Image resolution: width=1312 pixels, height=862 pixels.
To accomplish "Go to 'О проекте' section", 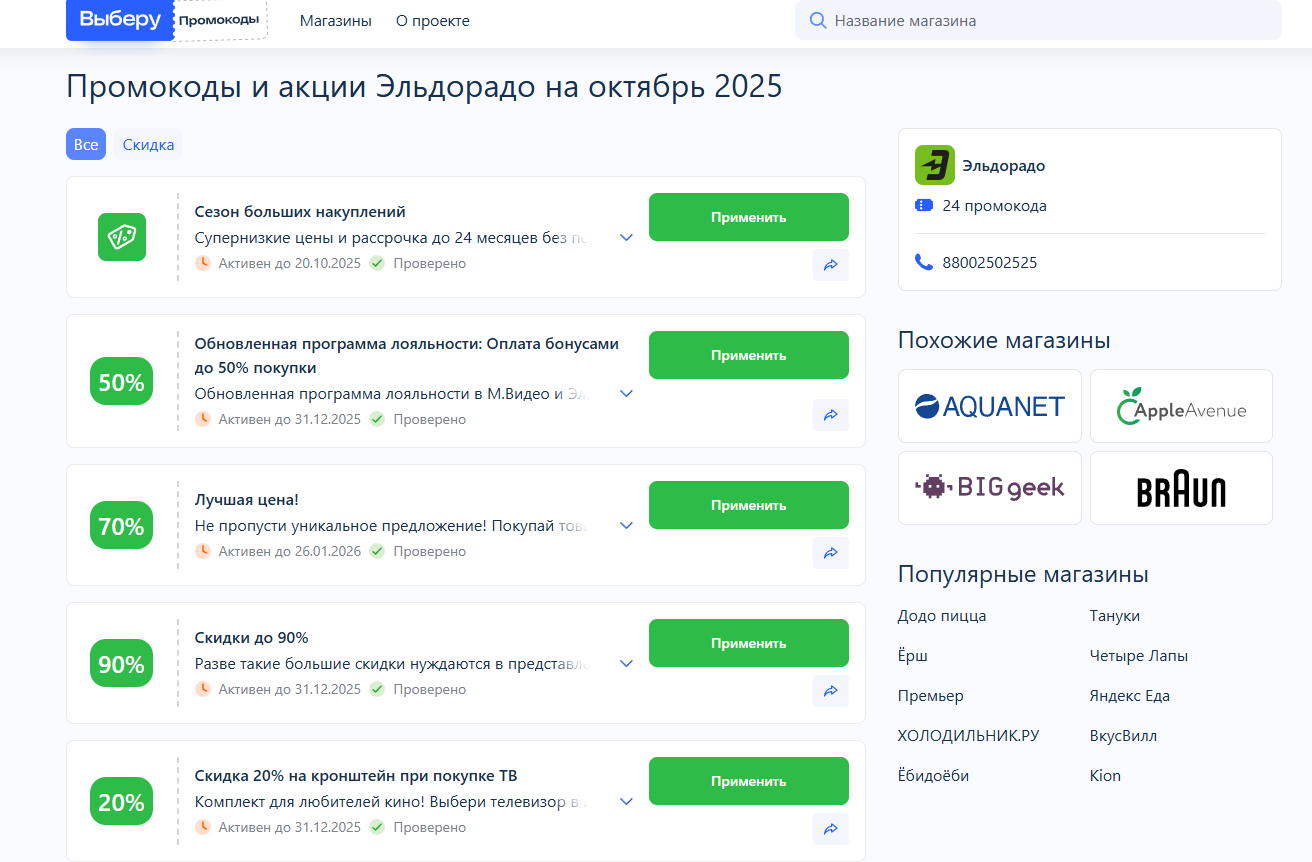I will [432, 20].
